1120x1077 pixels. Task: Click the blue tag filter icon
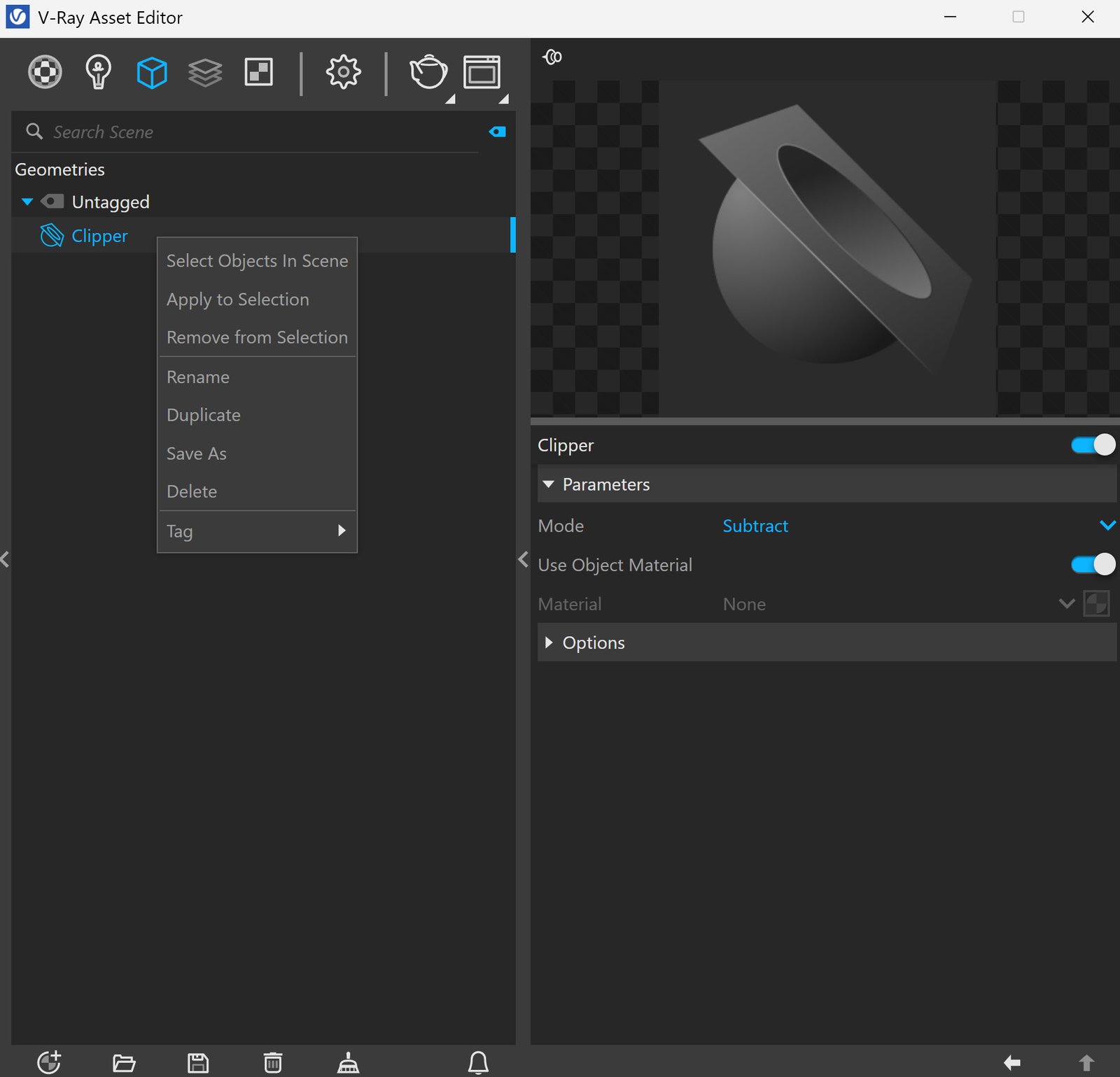(498, 132)
